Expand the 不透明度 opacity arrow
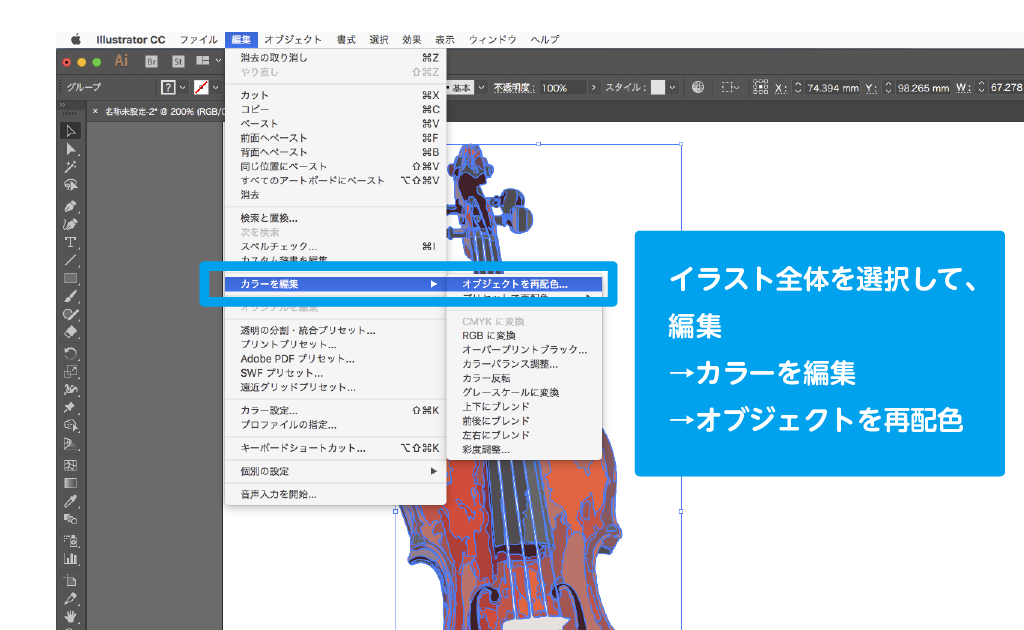The height and width of the screenshot is (630, 1024). tap(594, 88)
